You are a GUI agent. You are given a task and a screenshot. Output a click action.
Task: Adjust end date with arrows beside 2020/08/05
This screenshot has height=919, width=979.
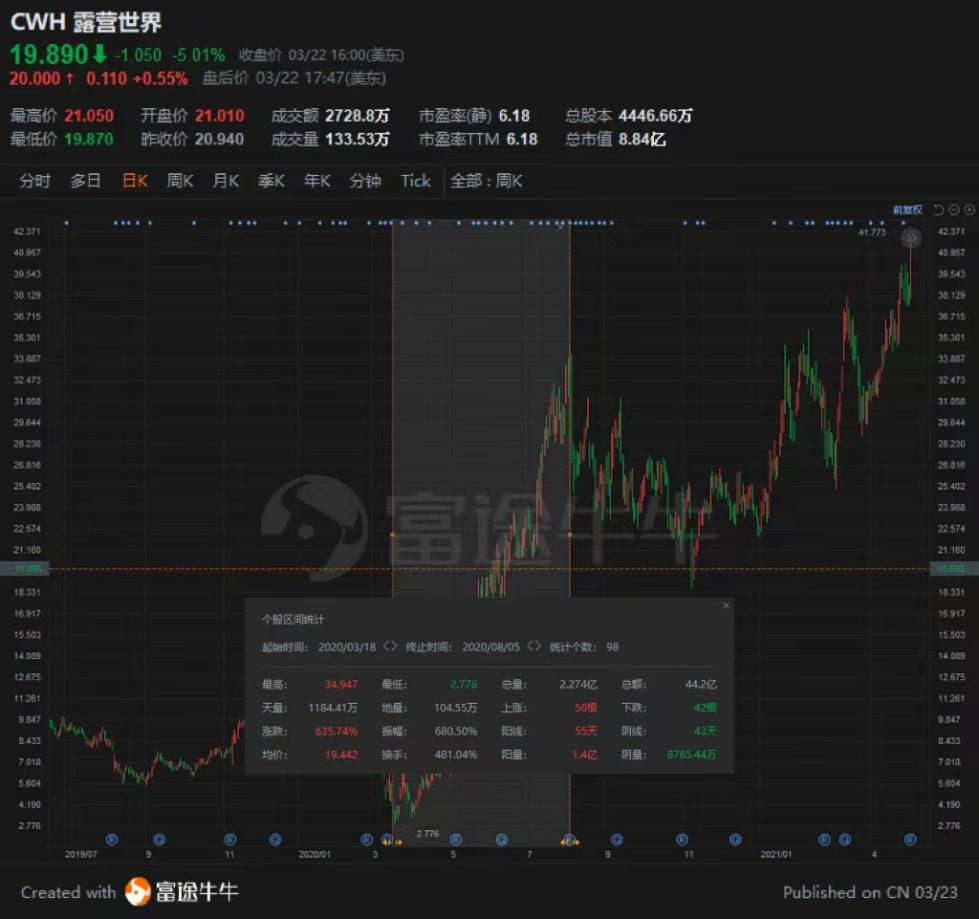[x=534, y=646]
